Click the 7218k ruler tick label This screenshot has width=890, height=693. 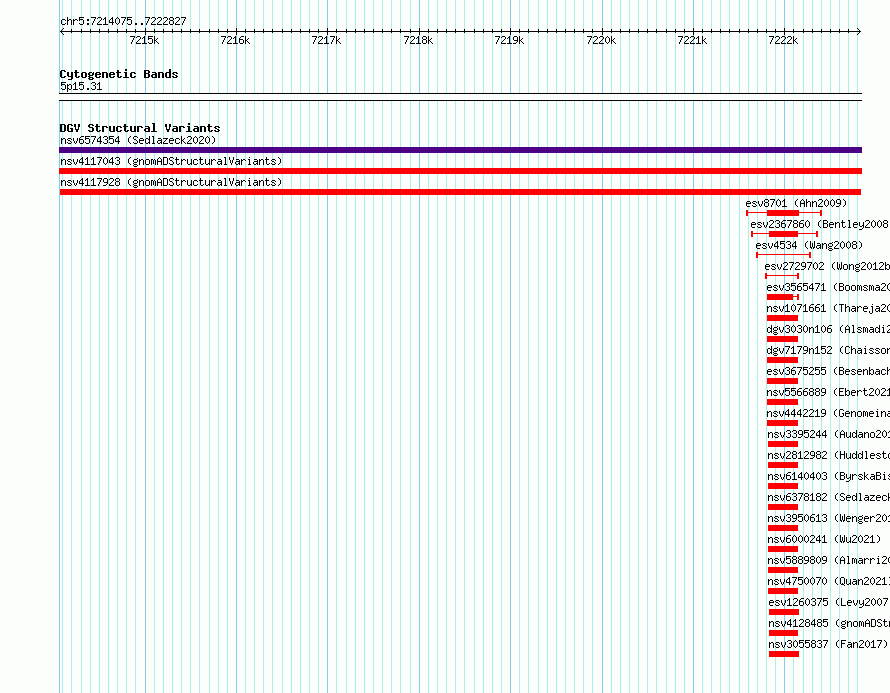coord(418,40)
